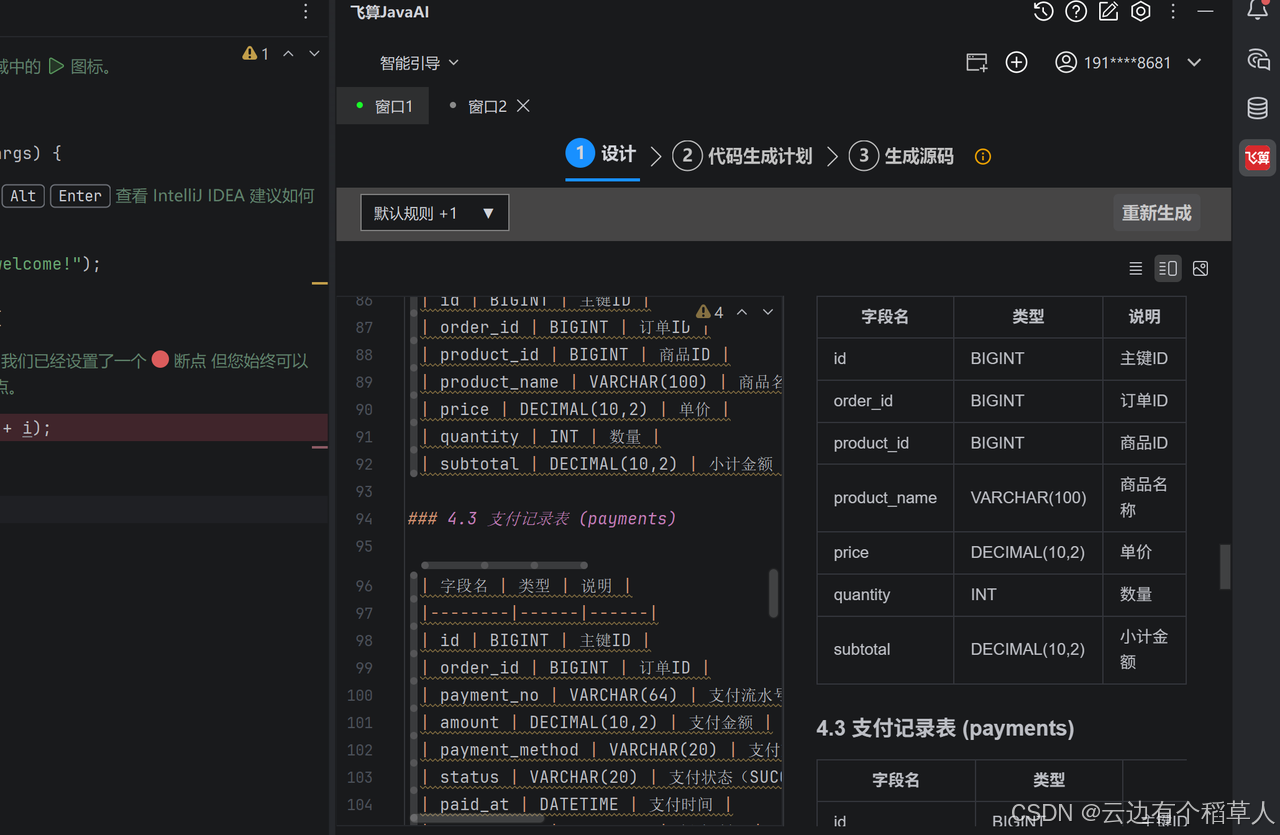Image resolution: width=1280 pixels, height=835 pixels.
Task: Click the user avatar icon beside 191****8681
Action: pos(1066,62)
